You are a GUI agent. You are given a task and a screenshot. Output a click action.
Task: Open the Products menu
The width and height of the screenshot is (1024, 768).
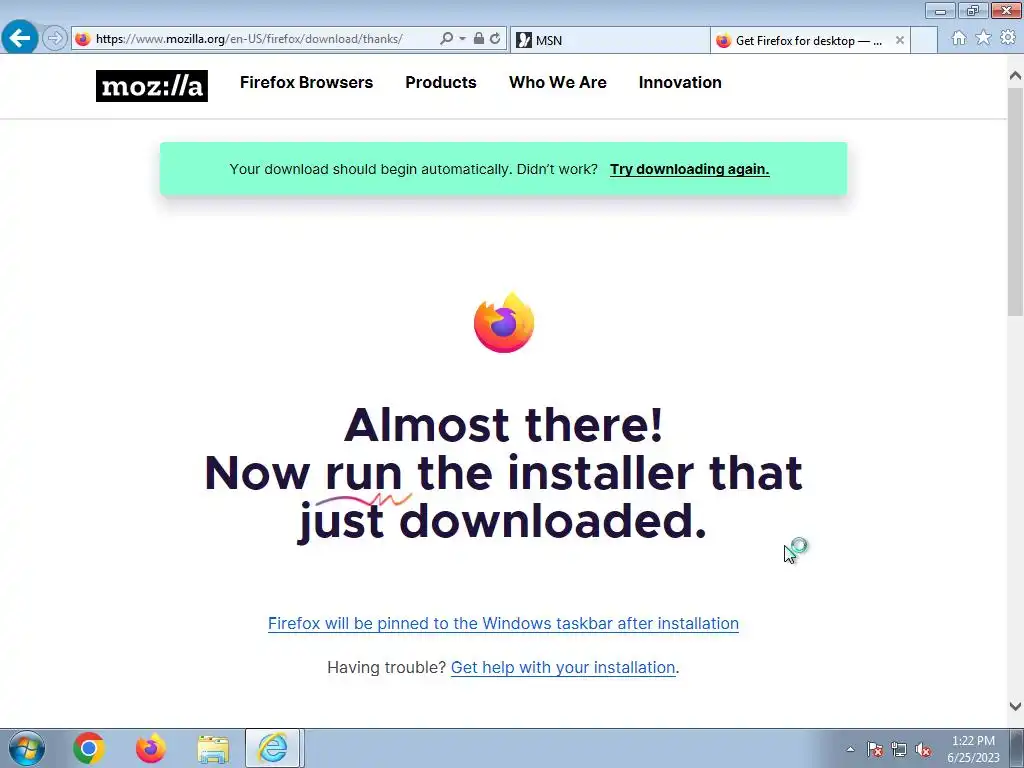441,82
